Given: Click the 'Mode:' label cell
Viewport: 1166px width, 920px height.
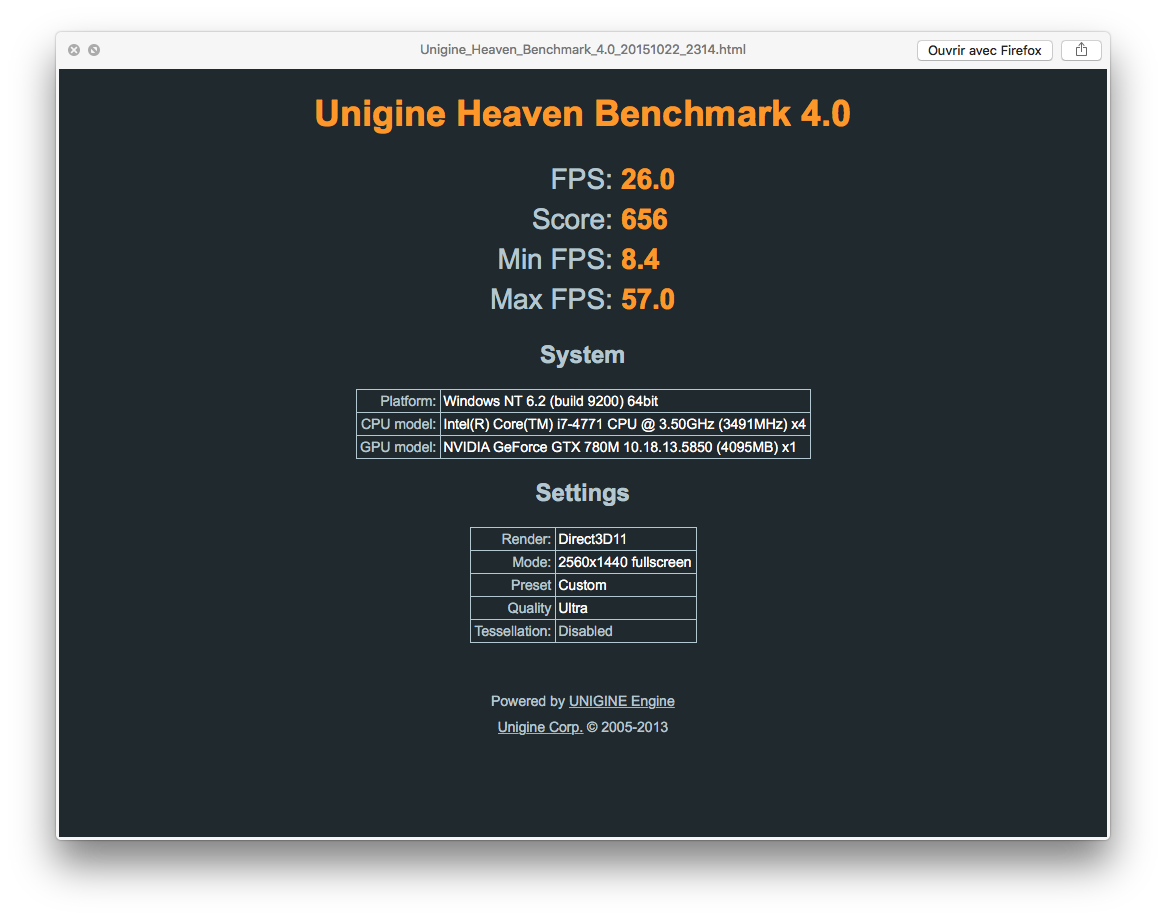Looking at the screenshot, I should click(513, 562).
